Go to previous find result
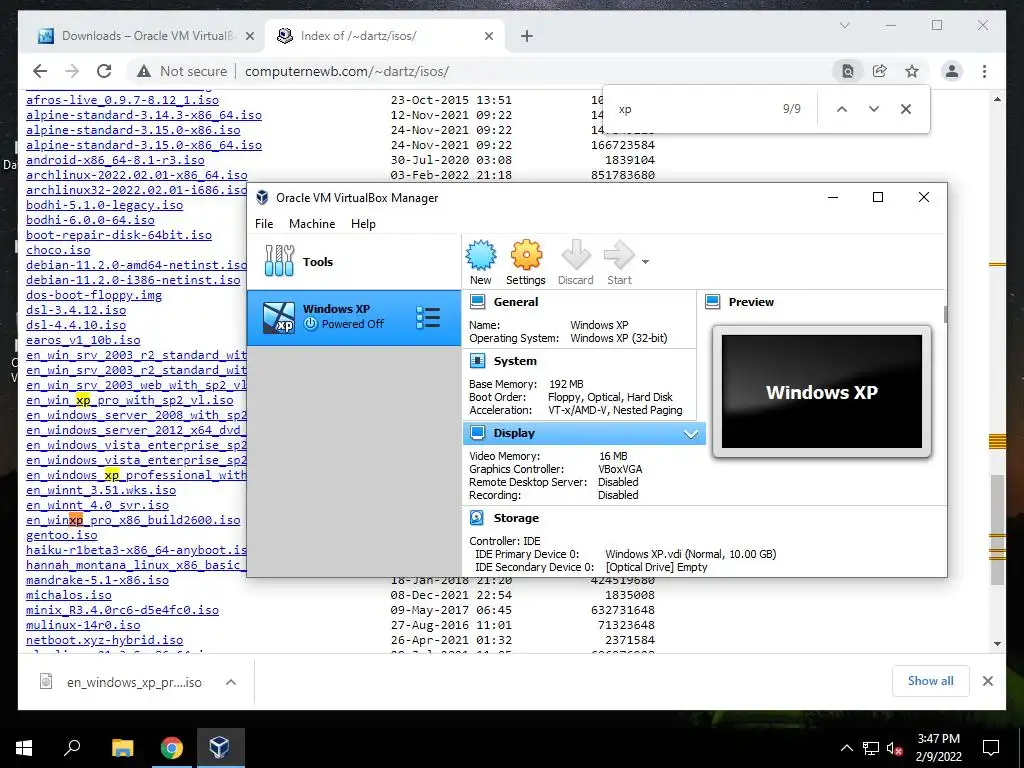Viewport: 1024px width, 768px height. [842, 109]
